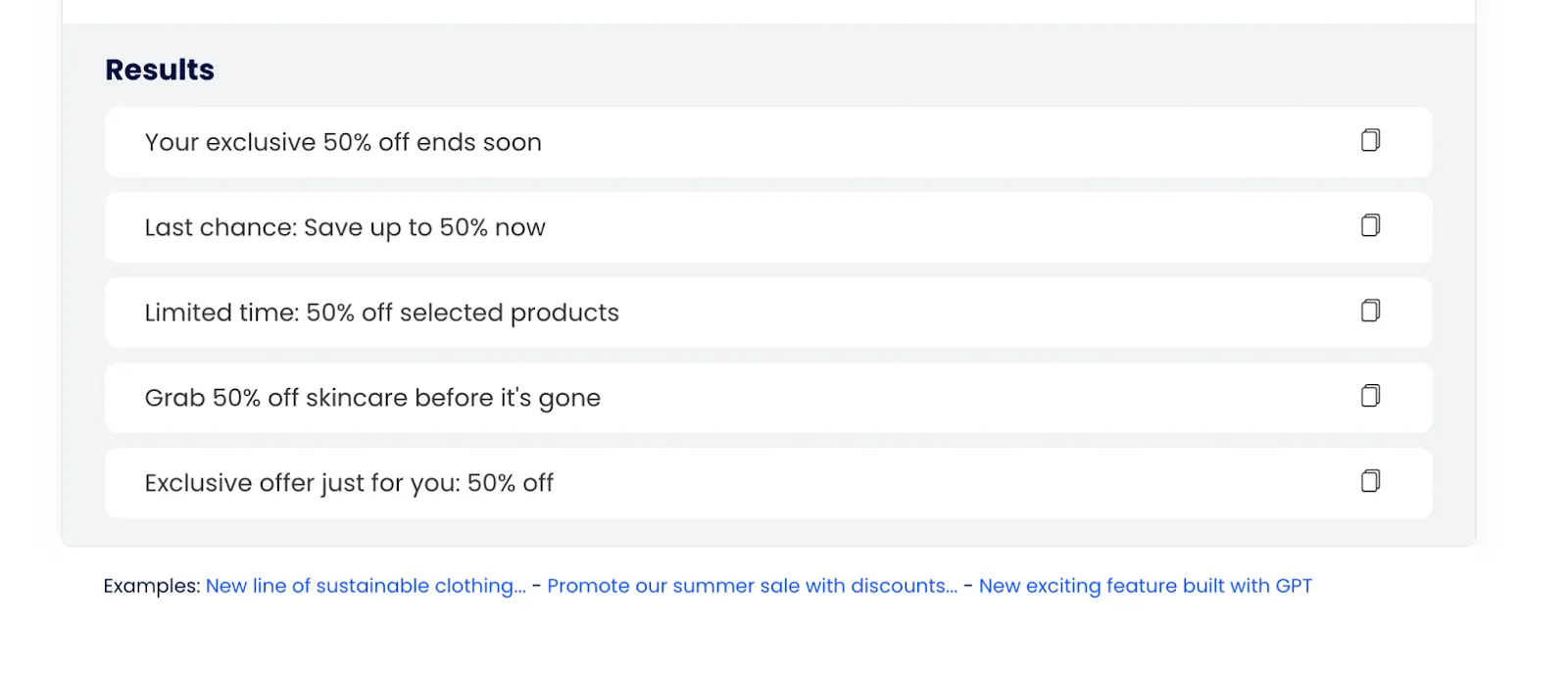Try the "New exciting feature built with GPT" example
The image size is (1568, 674).
[x=1145, y=586]
